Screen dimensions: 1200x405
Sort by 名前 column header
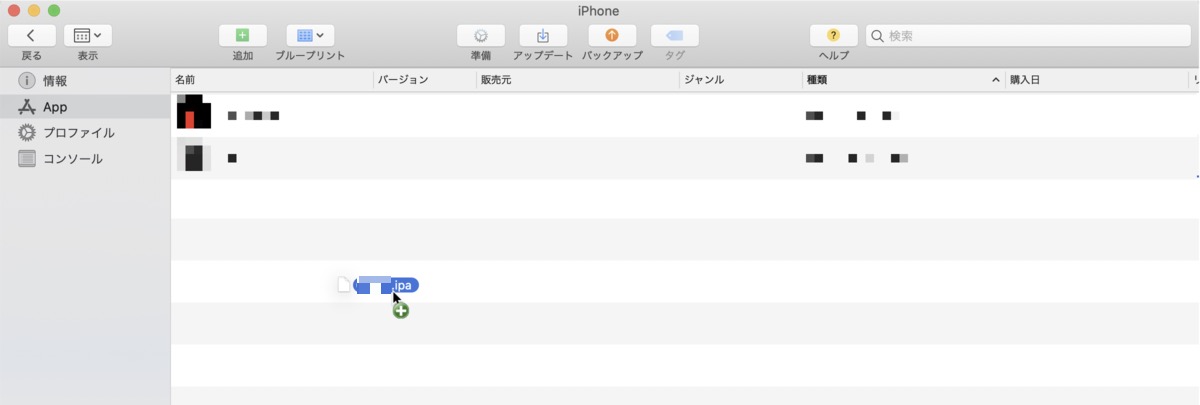(272, 80)
